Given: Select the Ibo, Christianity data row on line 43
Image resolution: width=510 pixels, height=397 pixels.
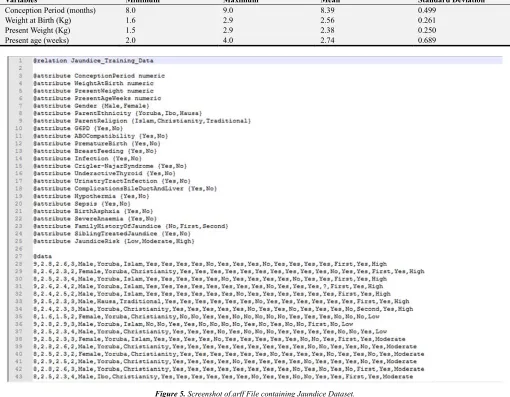Looking at the screenshot, I should point(223,377).
